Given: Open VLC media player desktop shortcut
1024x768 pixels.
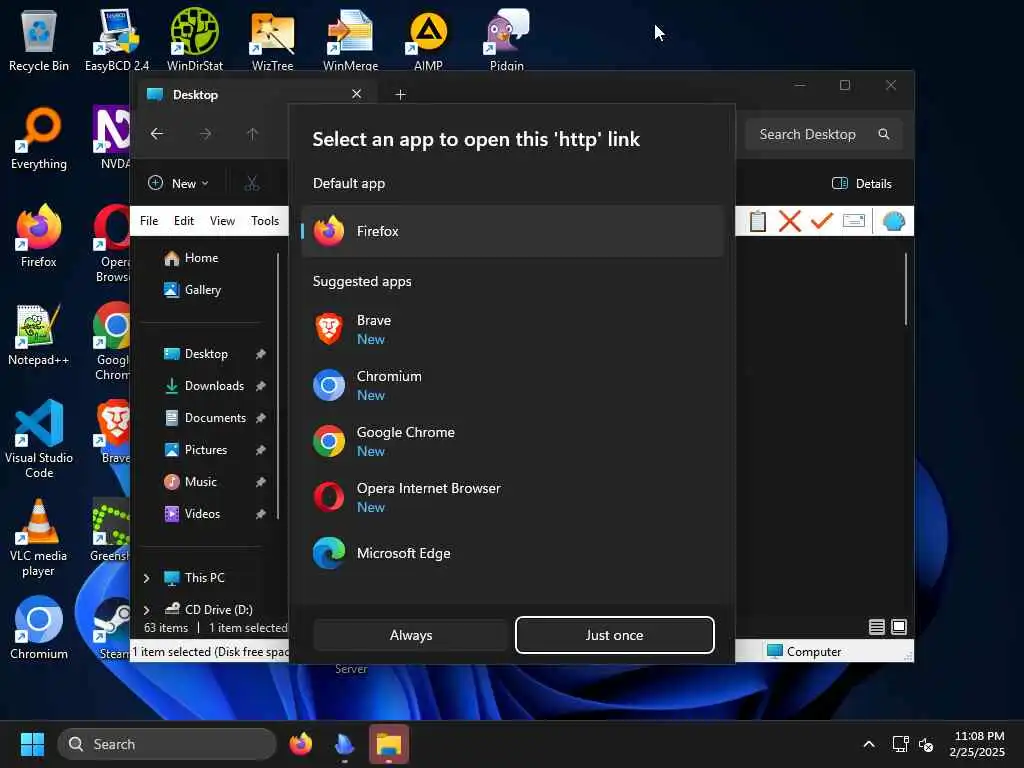Looking at the screenshot, I should tap(39, 538).
